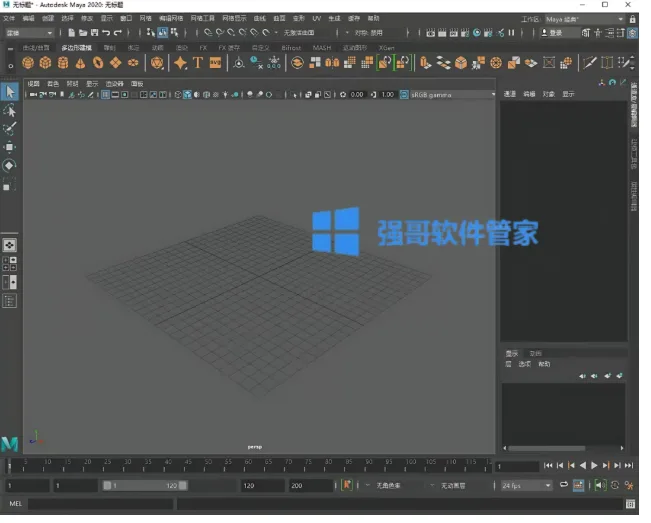Switch to the MASH shelf tab
Screen dimensions: 651x523
click(x=322, y=48)
